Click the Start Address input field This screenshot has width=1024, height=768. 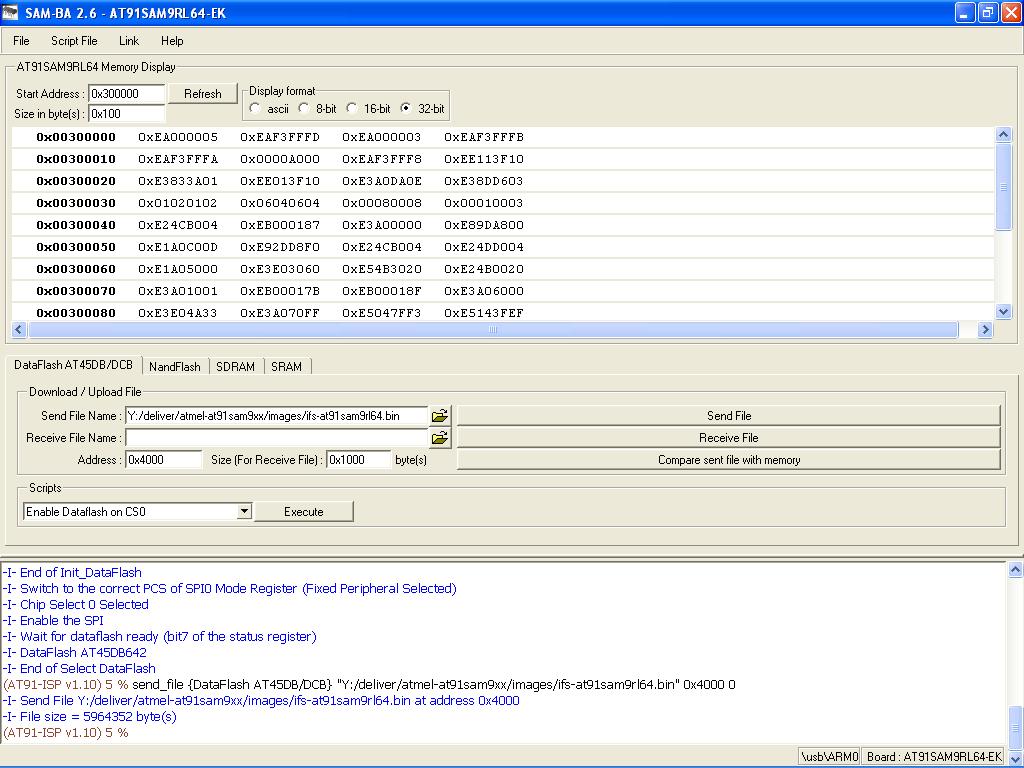click(x=127, y=94)
